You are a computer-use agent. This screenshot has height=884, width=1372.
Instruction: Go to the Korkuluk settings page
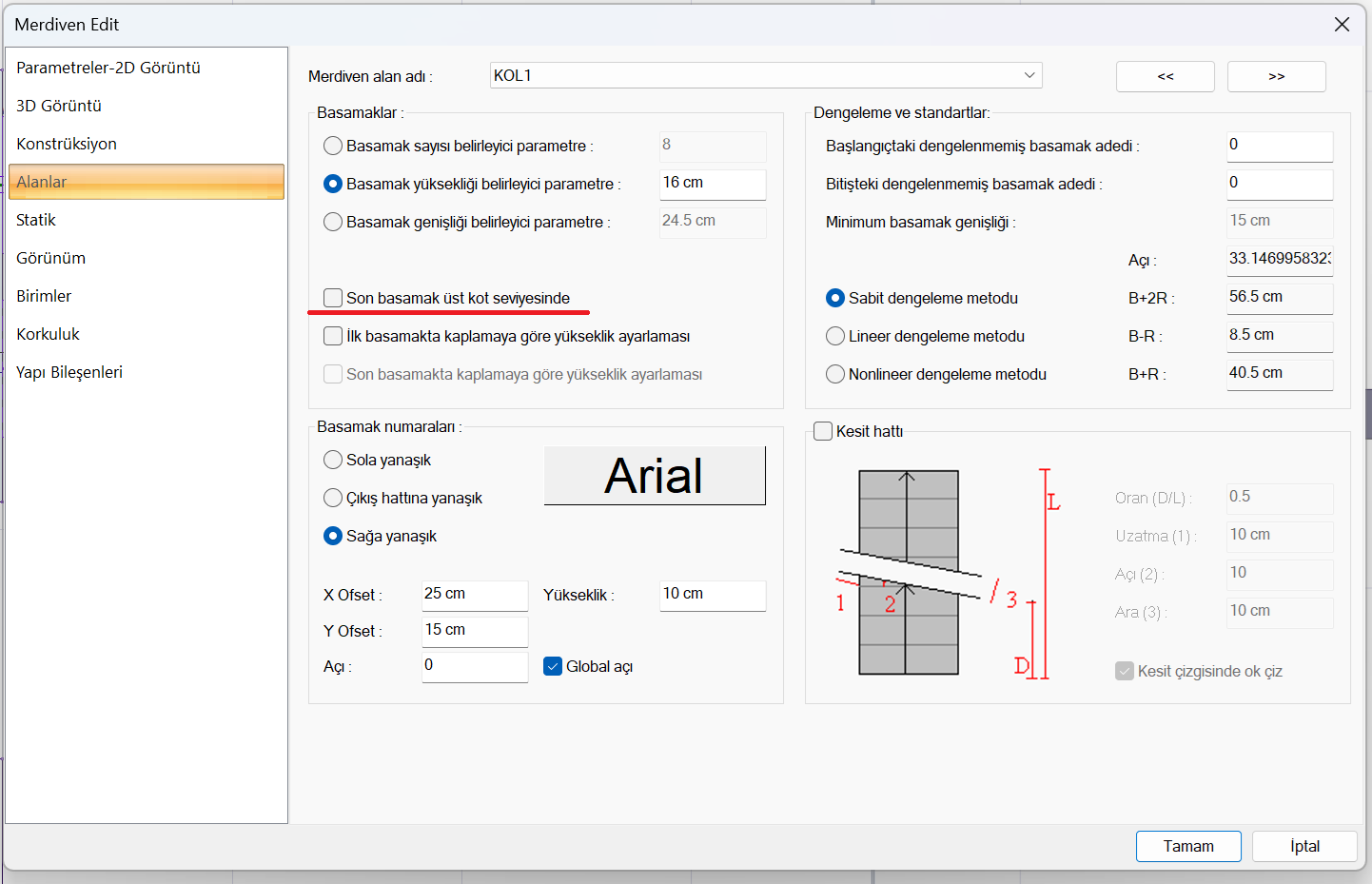(48, 334)
